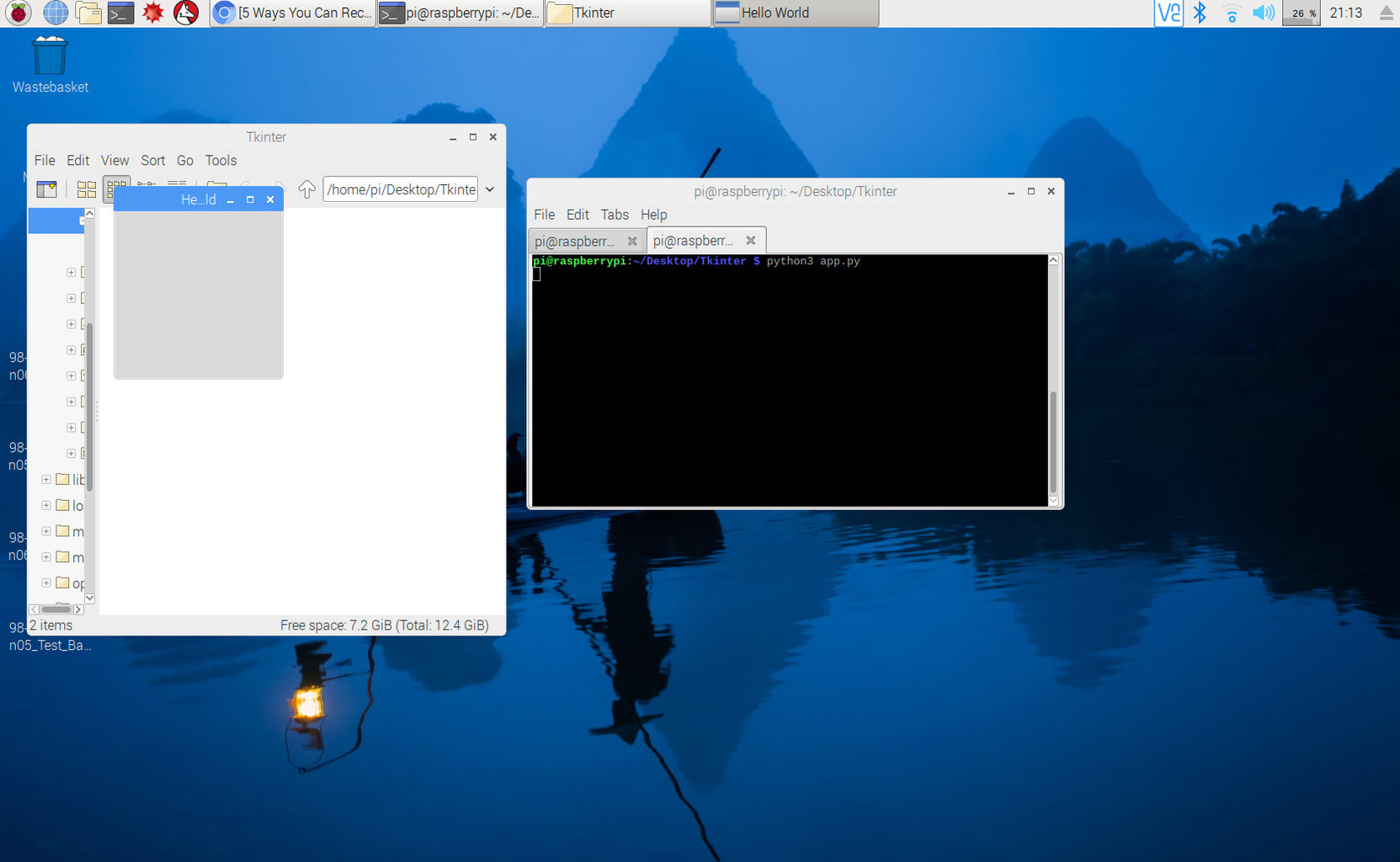Click inside the /home/pi/Desktop/Tkinter address bar
The height and width of the screenshot is (862, 1400).
coord(400,189)
